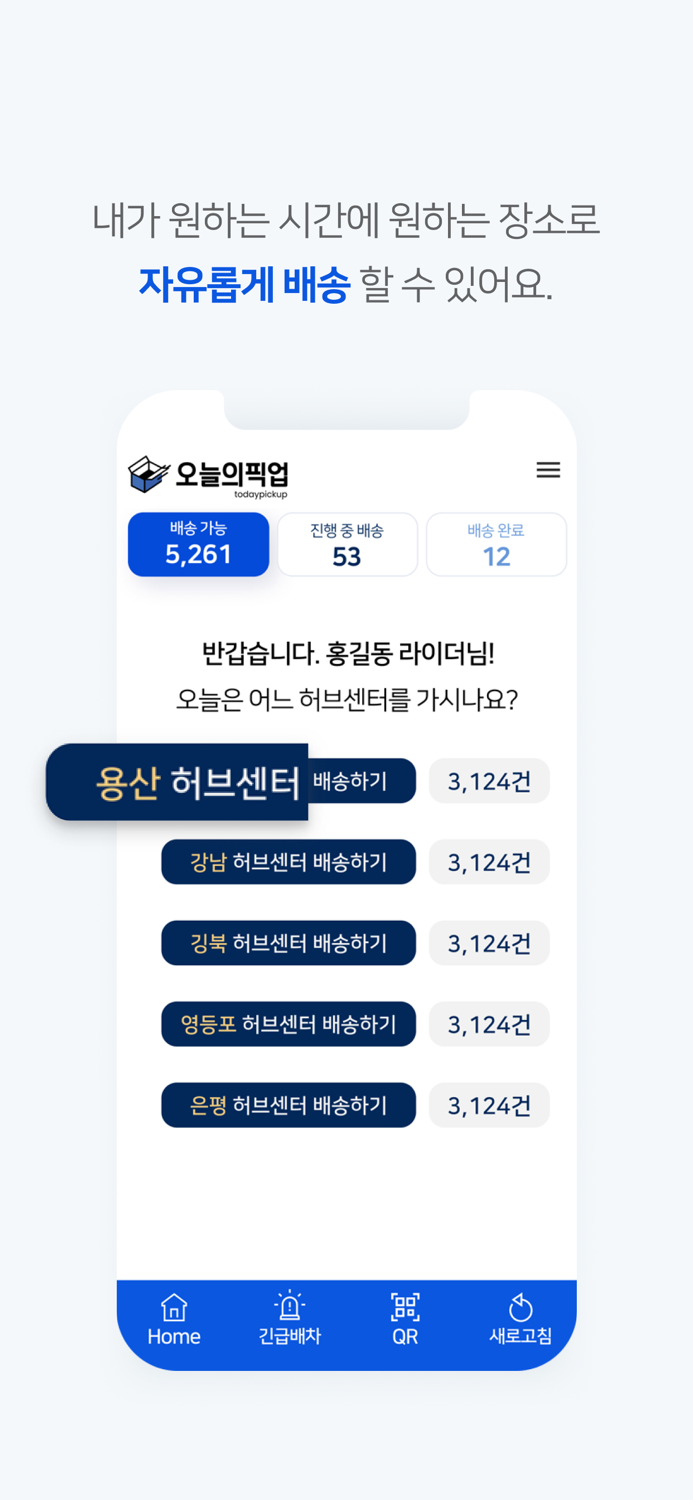The width and height of the screenshot is (693, 1500).
Task: Open the 배송 완료 tab showing 12
Action: click(496, 544)
